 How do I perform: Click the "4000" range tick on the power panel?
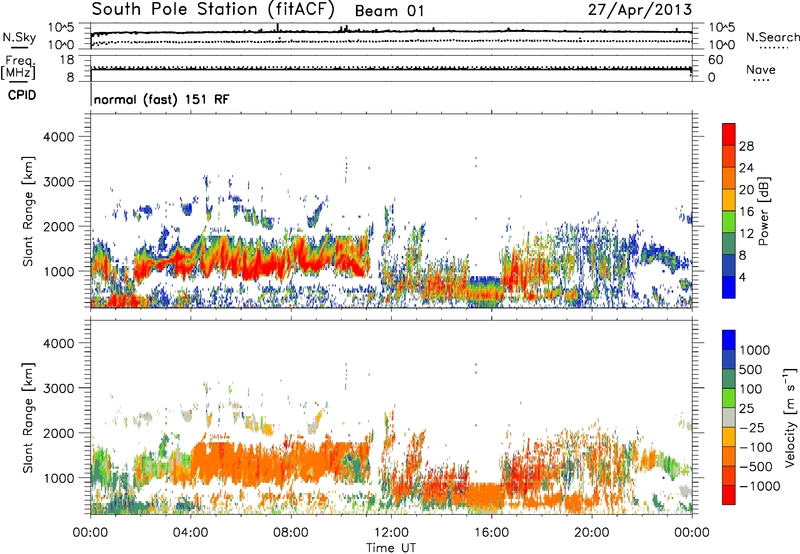58,137
